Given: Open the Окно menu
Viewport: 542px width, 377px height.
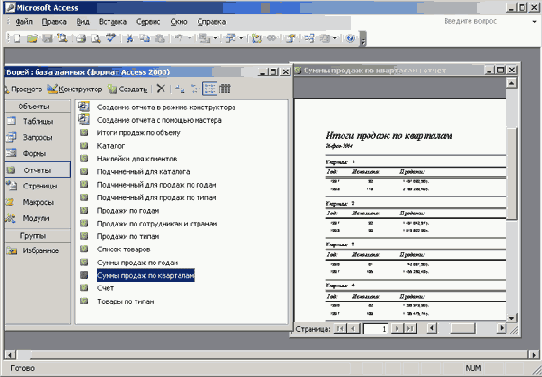Looking at the screenshot, I should point(179,22).
